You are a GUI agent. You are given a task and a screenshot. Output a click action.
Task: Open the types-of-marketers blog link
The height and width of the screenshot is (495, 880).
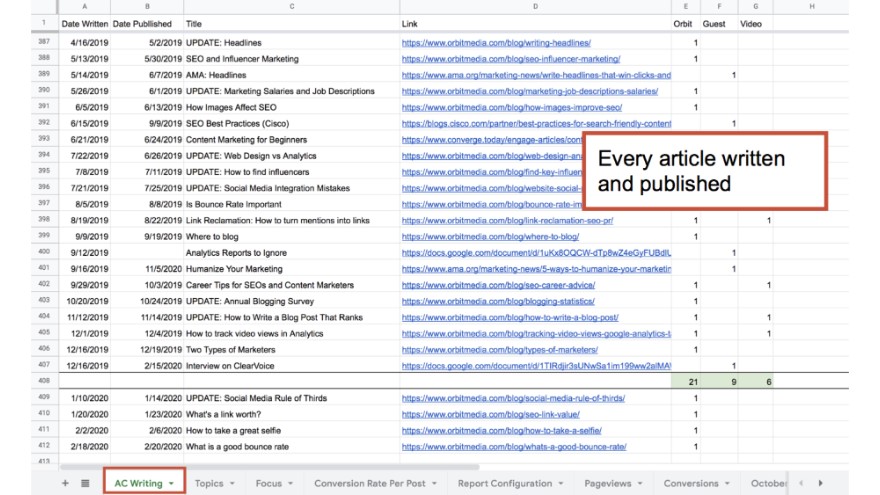pos(499,350)
